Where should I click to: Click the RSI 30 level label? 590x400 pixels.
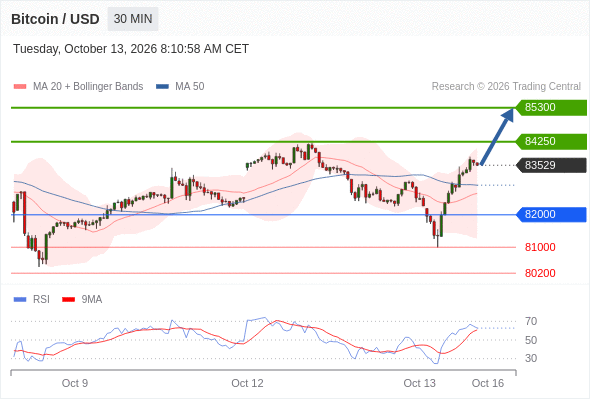(x=531, y=358)
